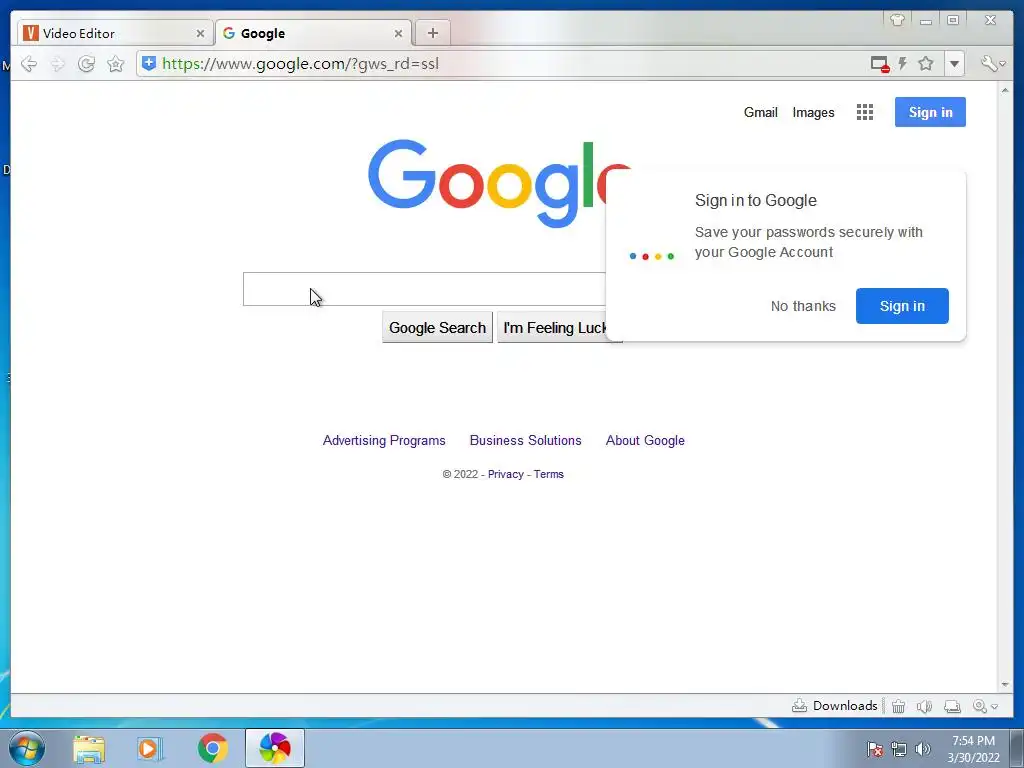Open the Action Center flag icon in tray
The height and width of the screenshot is (768, 1024).
coord(874,749)
